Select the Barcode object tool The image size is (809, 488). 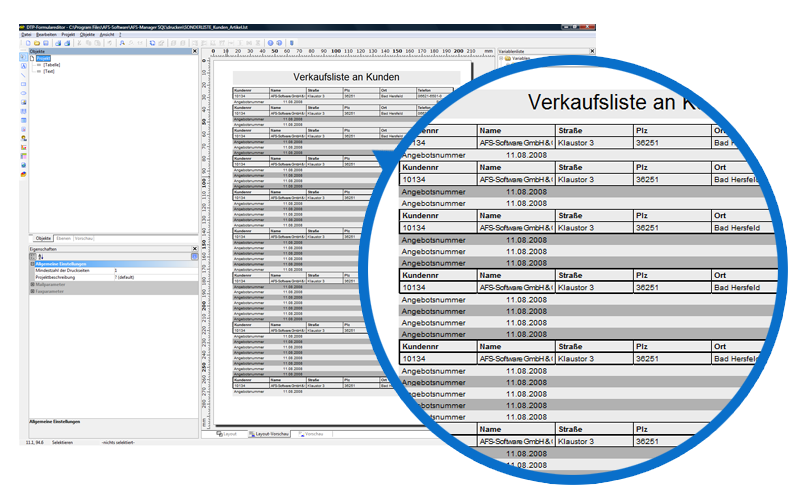pyautogui.click(x=23, y=111)
